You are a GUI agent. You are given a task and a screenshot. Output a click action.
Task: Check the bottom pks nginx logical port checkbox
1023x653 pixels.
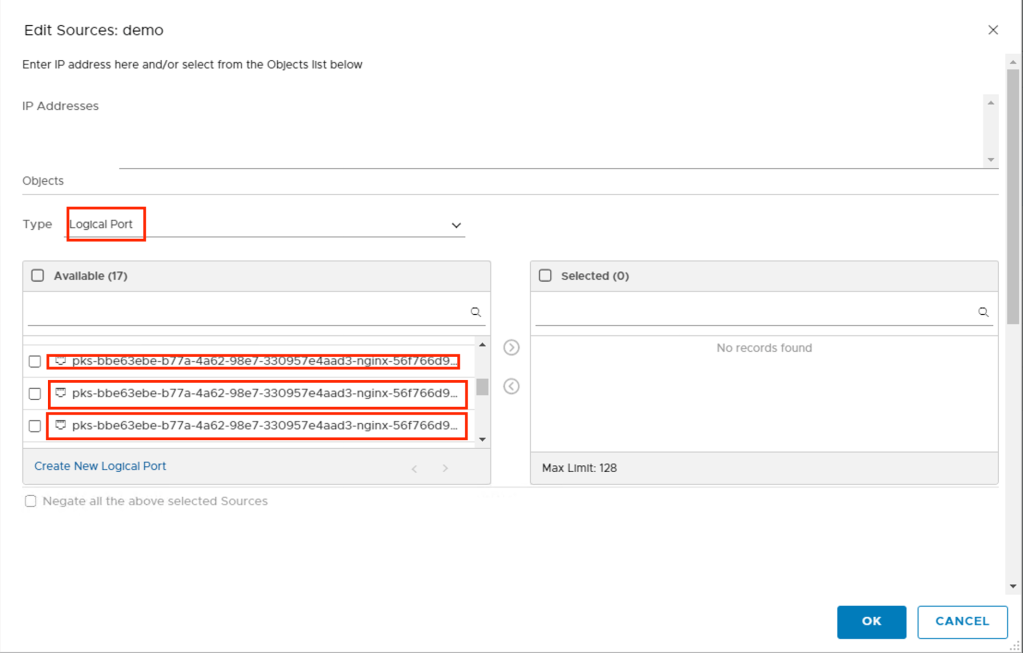click(35, 426)
